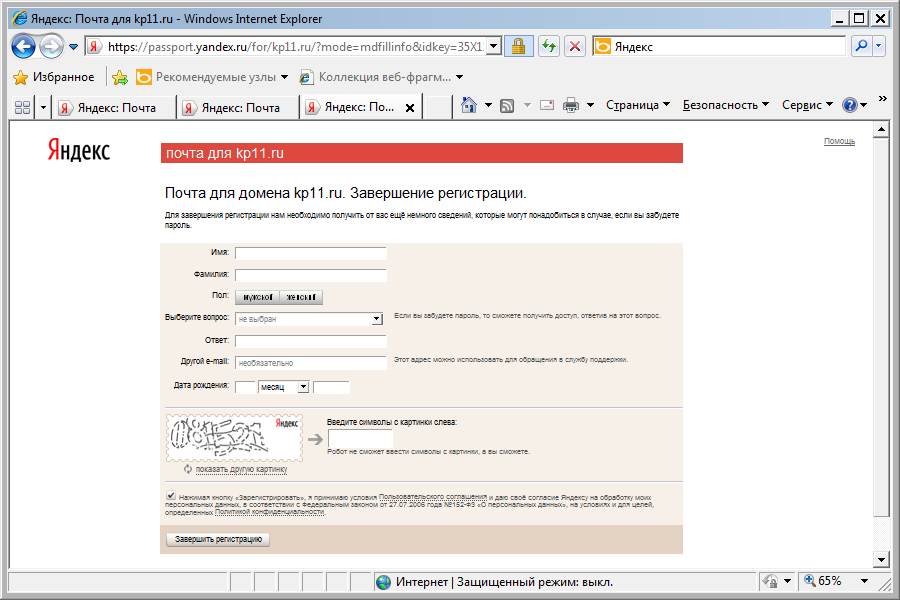Toggle the user agreement checkbox
900x600 pixels.
click(170, 495)
